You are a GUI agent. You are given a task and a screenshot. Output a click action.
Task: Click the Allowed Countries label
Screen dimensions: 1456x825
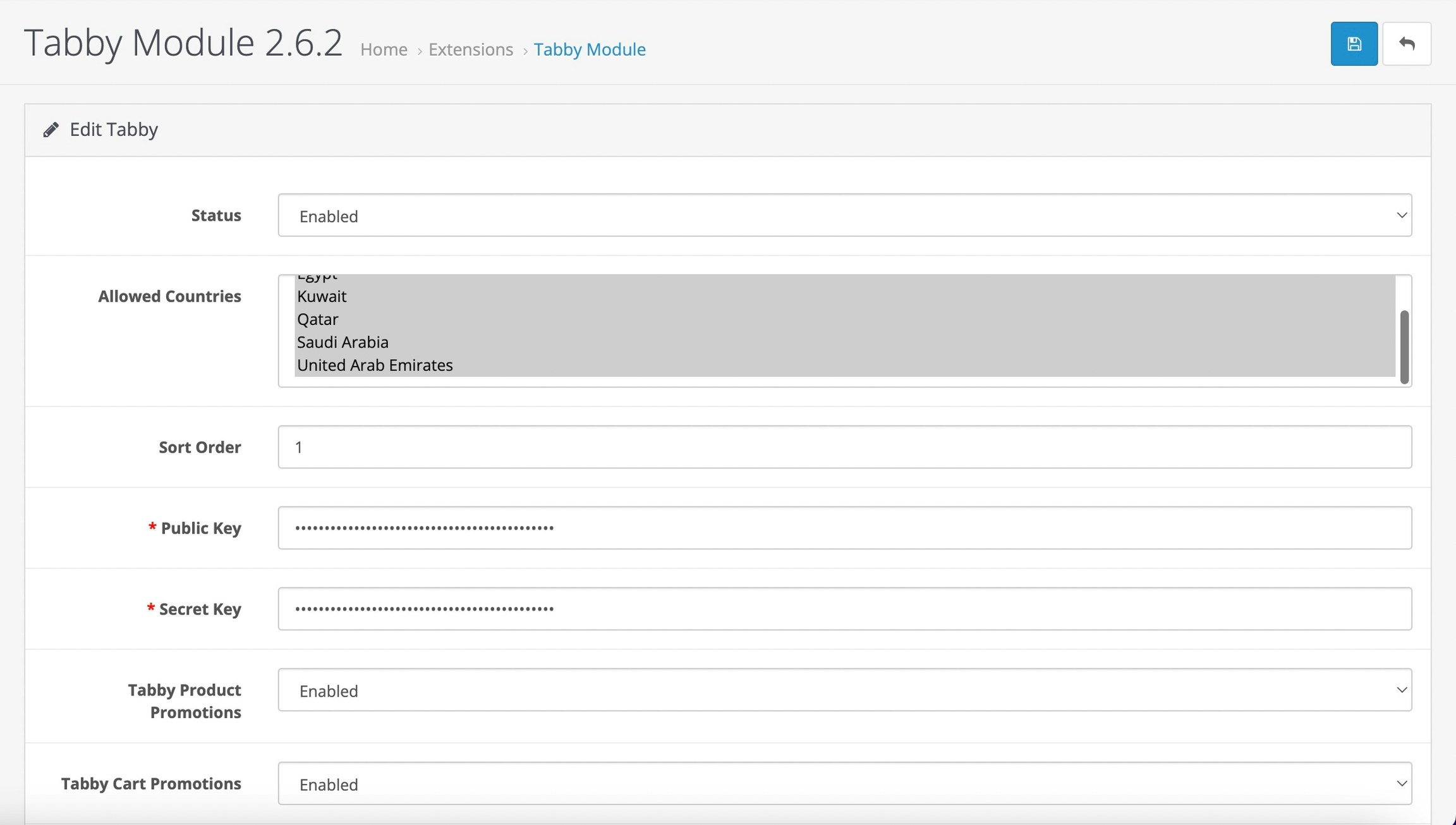coord(169,296)
